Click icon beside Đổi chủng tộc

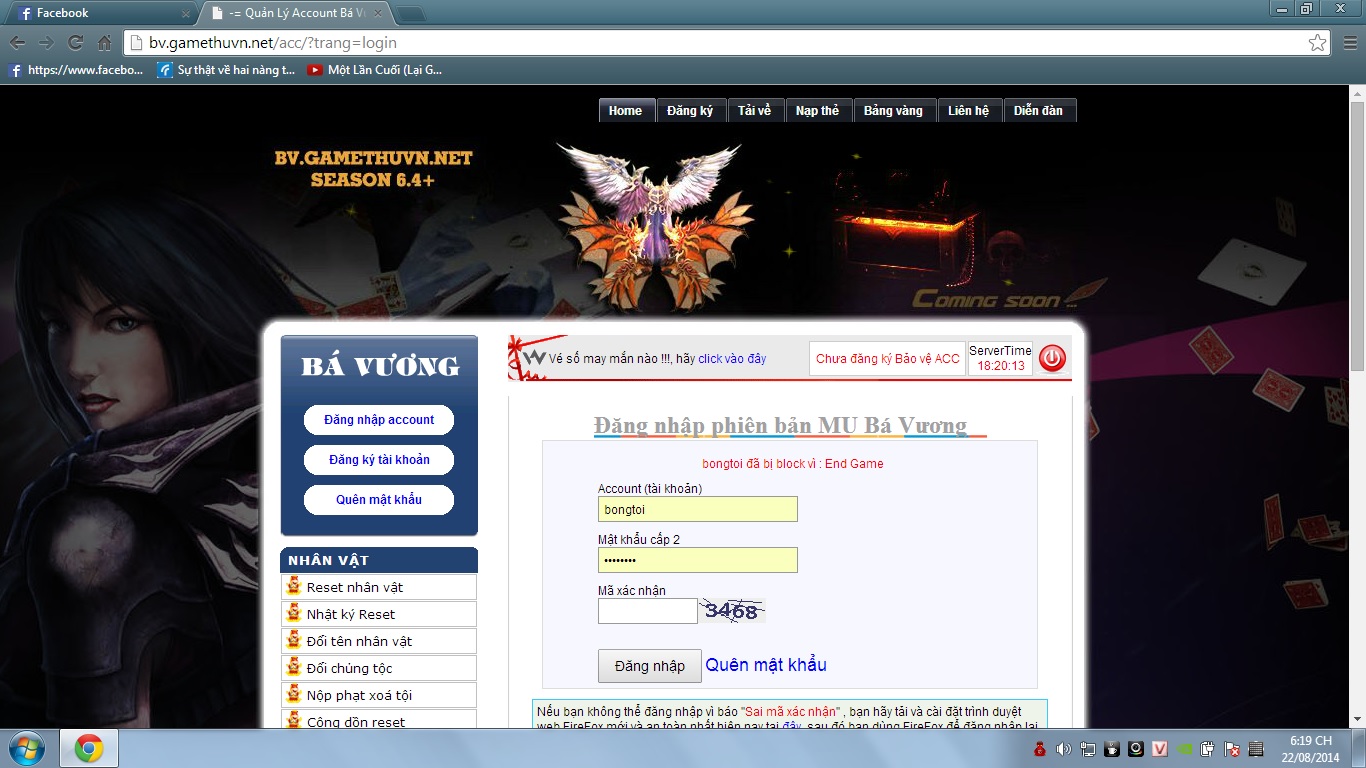pyautogui.click(x=294, y=667)
